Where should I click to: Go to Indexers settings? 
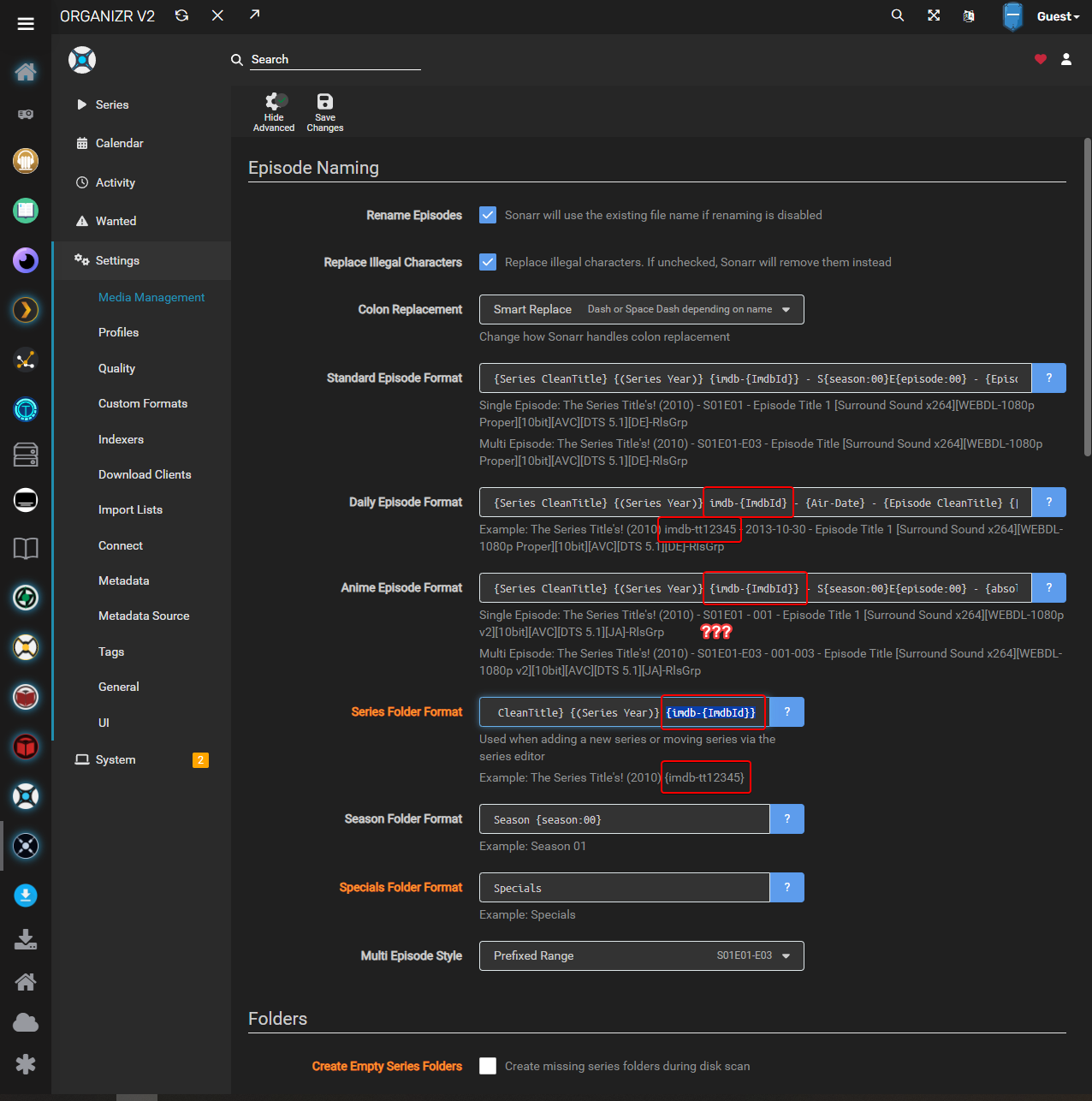(121, 439)
